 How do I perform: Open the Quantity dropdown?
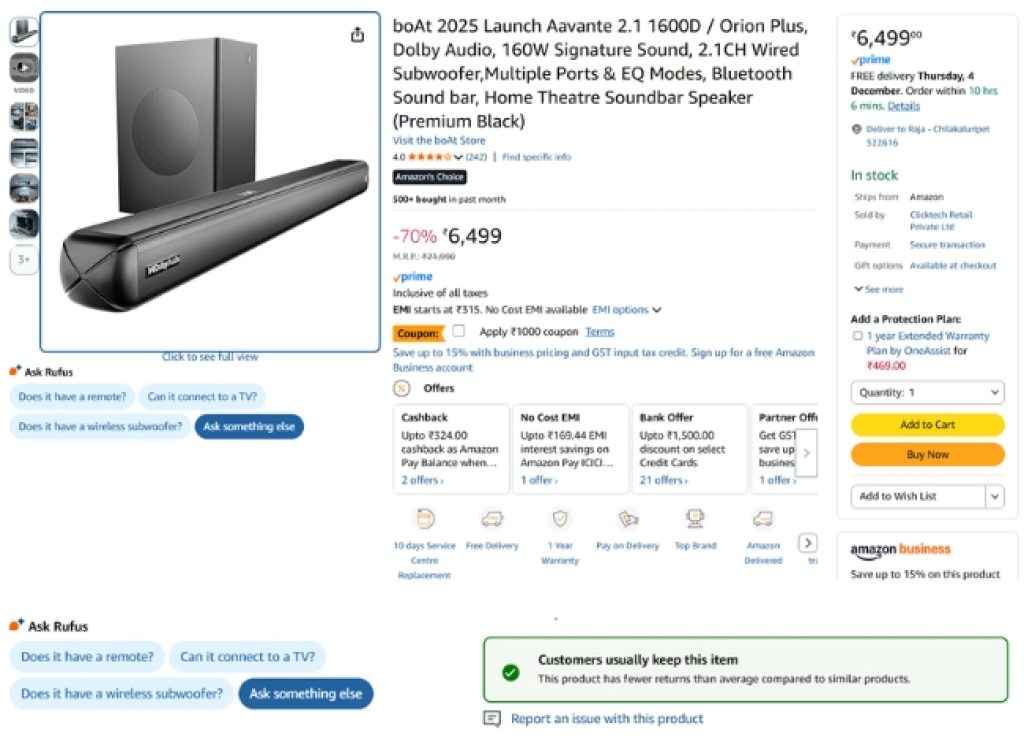pos(926,392)
